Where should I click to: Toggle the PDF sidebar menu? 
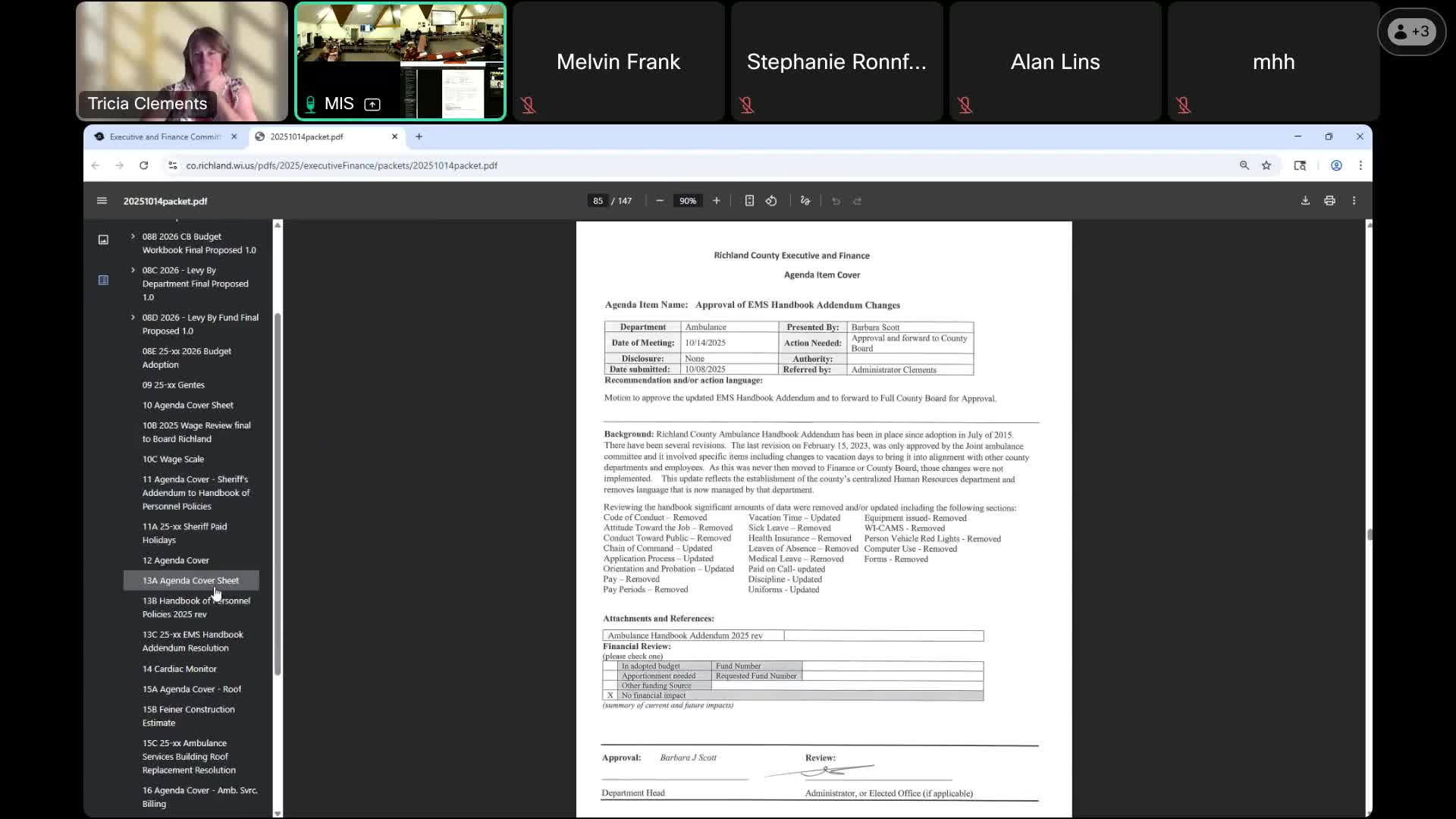point(102,201)
